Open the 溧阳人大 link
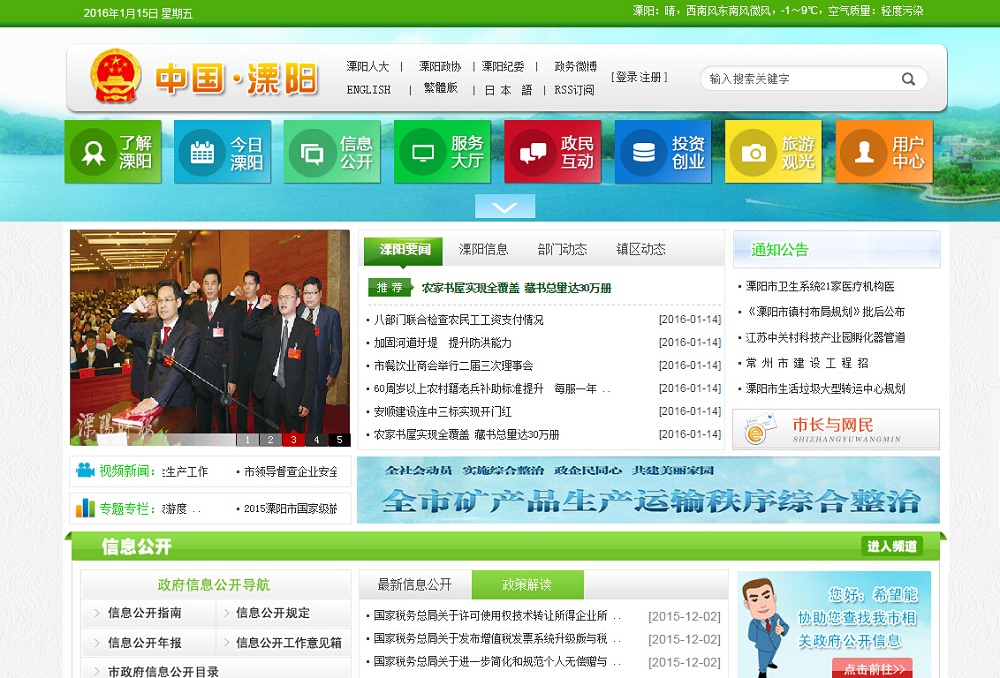Image resolution: width=1000 pixels, height=678 pixels. [368, 66]
